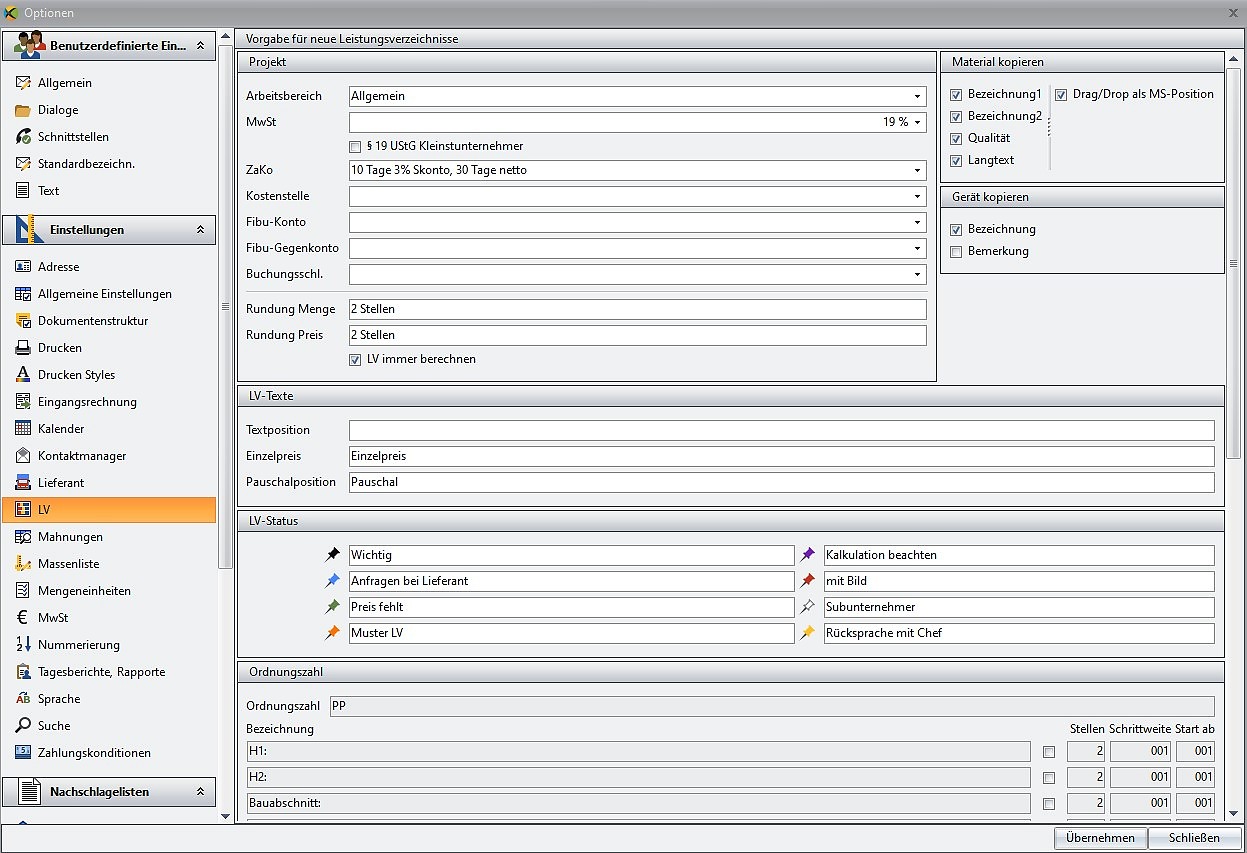The height and width of the screenshot is (853, 1247).
Task: Click the Allgemein sidebar icon
Action: point(23,83)
